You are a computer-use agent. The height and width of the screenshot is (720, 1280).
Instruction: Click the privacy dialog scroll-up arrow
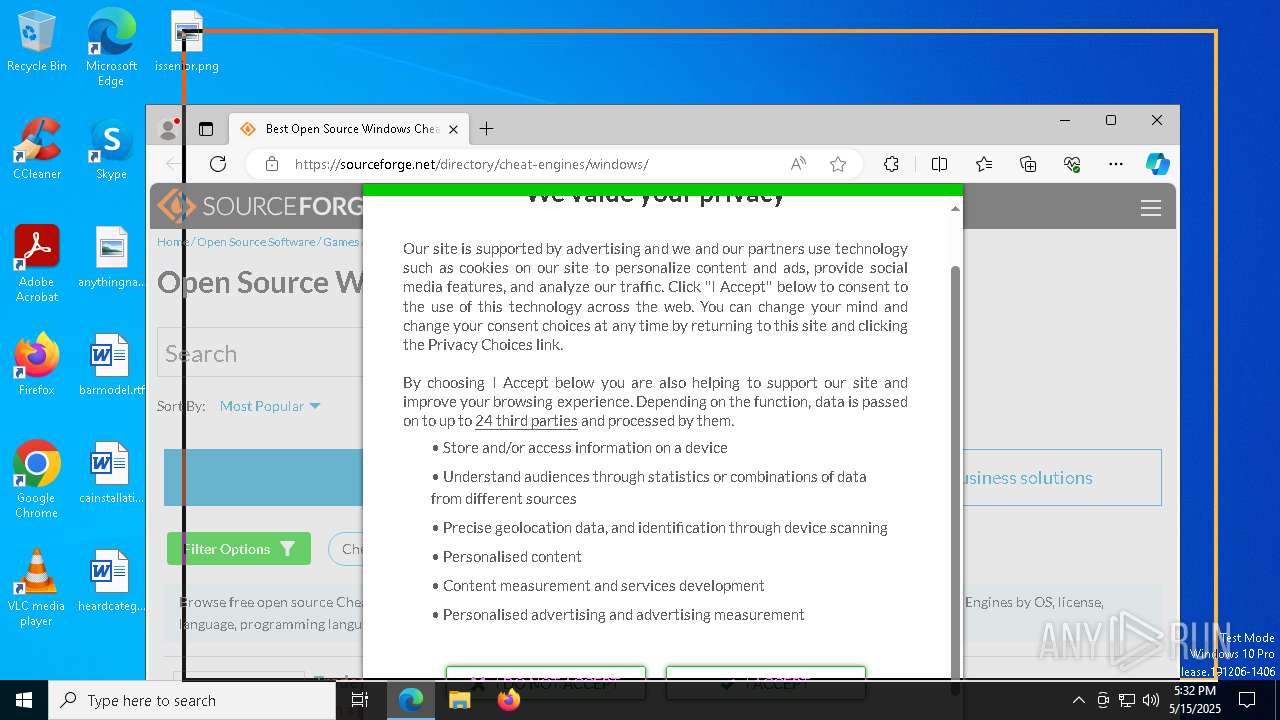955,209
